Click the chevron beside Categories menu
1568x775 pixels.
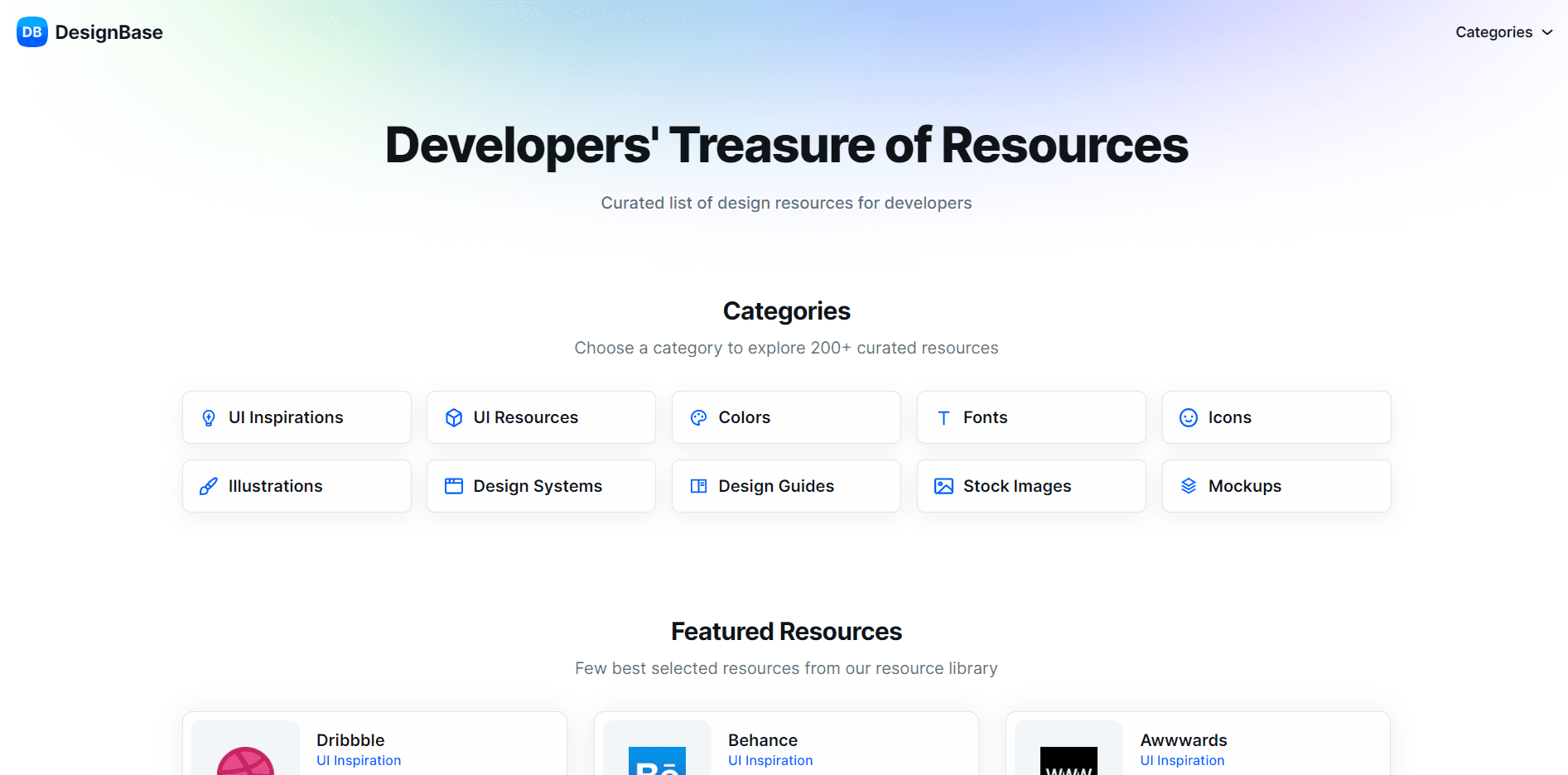1547,32
